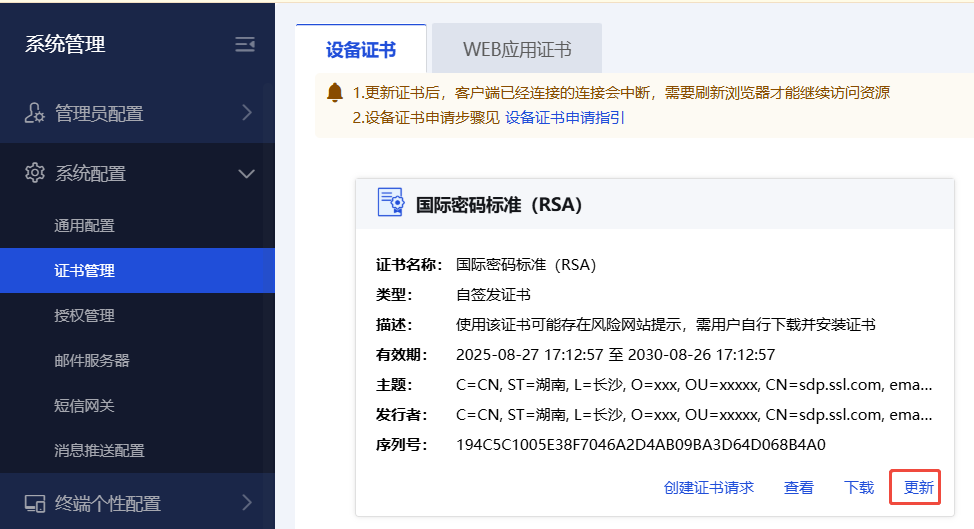Screen dimensions: 974x529
Task: Click 创建证书请求 for the RSA certificate
Action: tap(708, 488)
